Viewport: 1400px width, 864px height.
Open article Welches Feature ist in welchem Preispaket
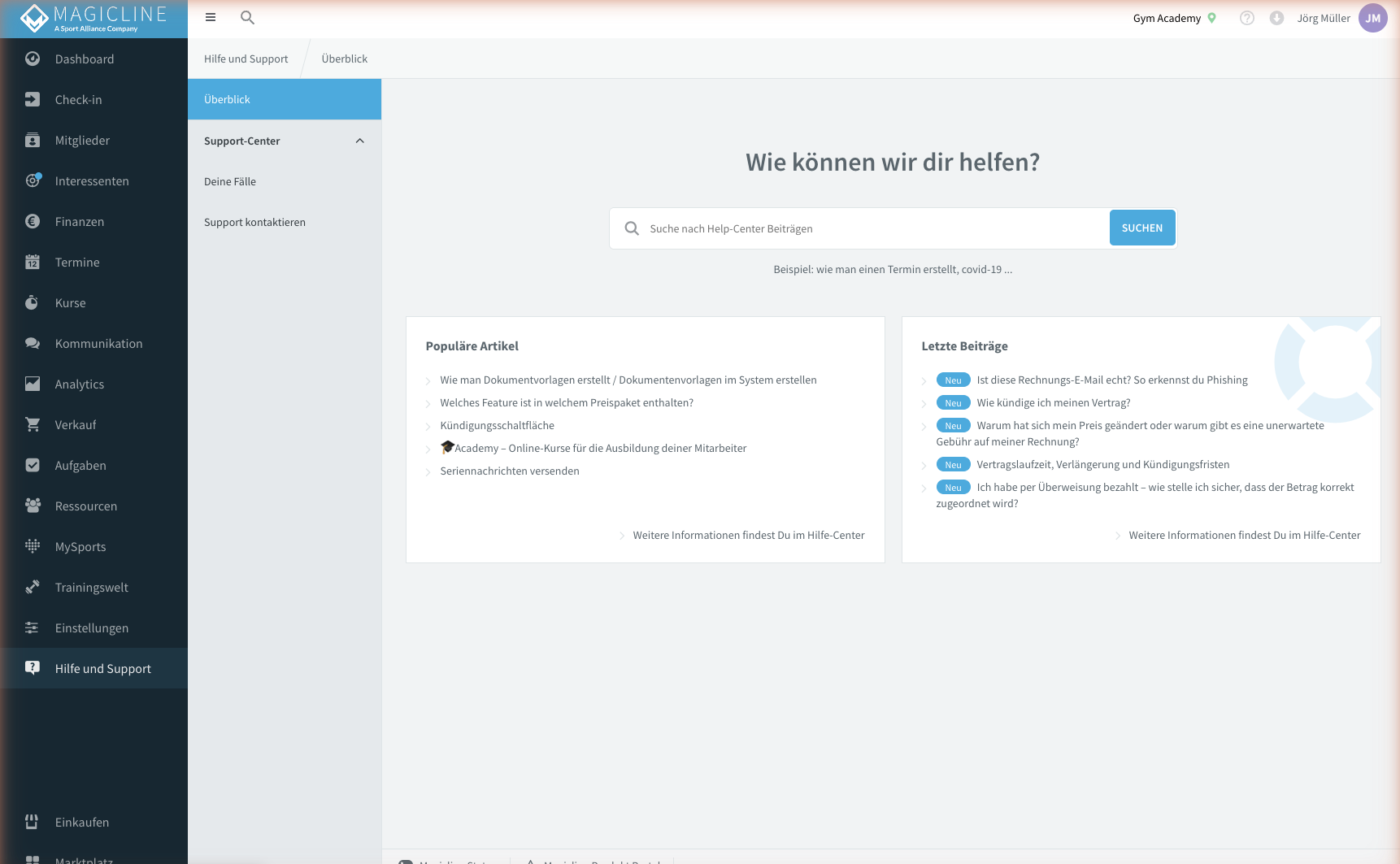[x=567, y=402]
